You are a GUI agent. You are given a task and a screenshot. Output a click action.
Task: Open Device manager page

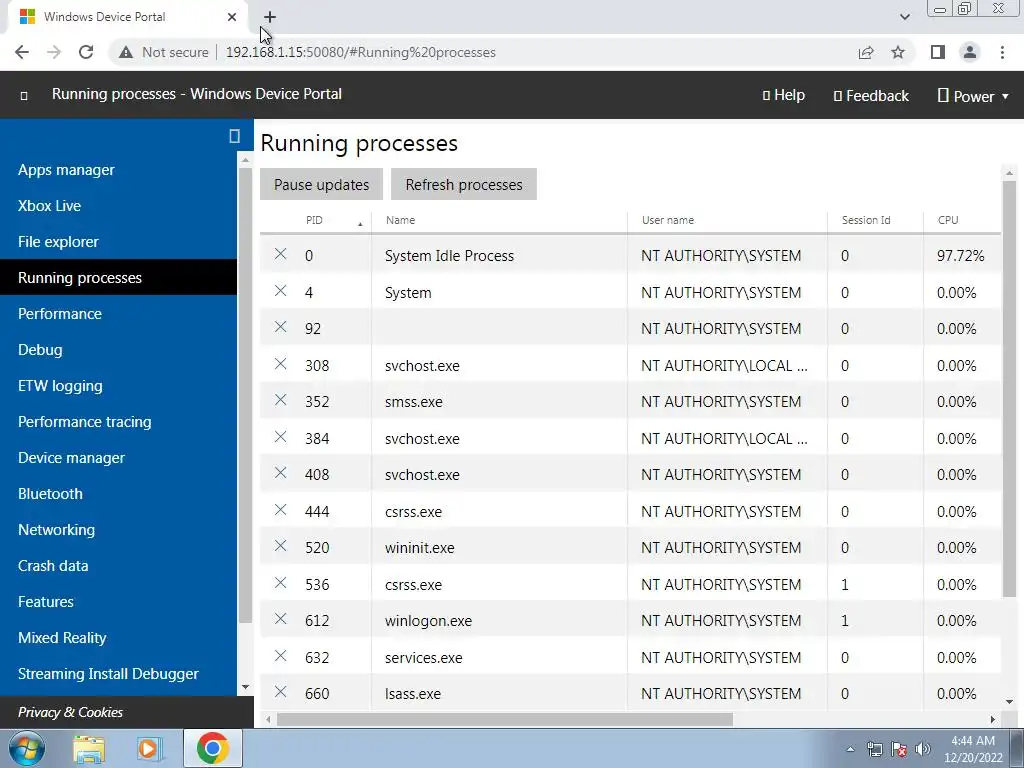click(x=71, y=458)
